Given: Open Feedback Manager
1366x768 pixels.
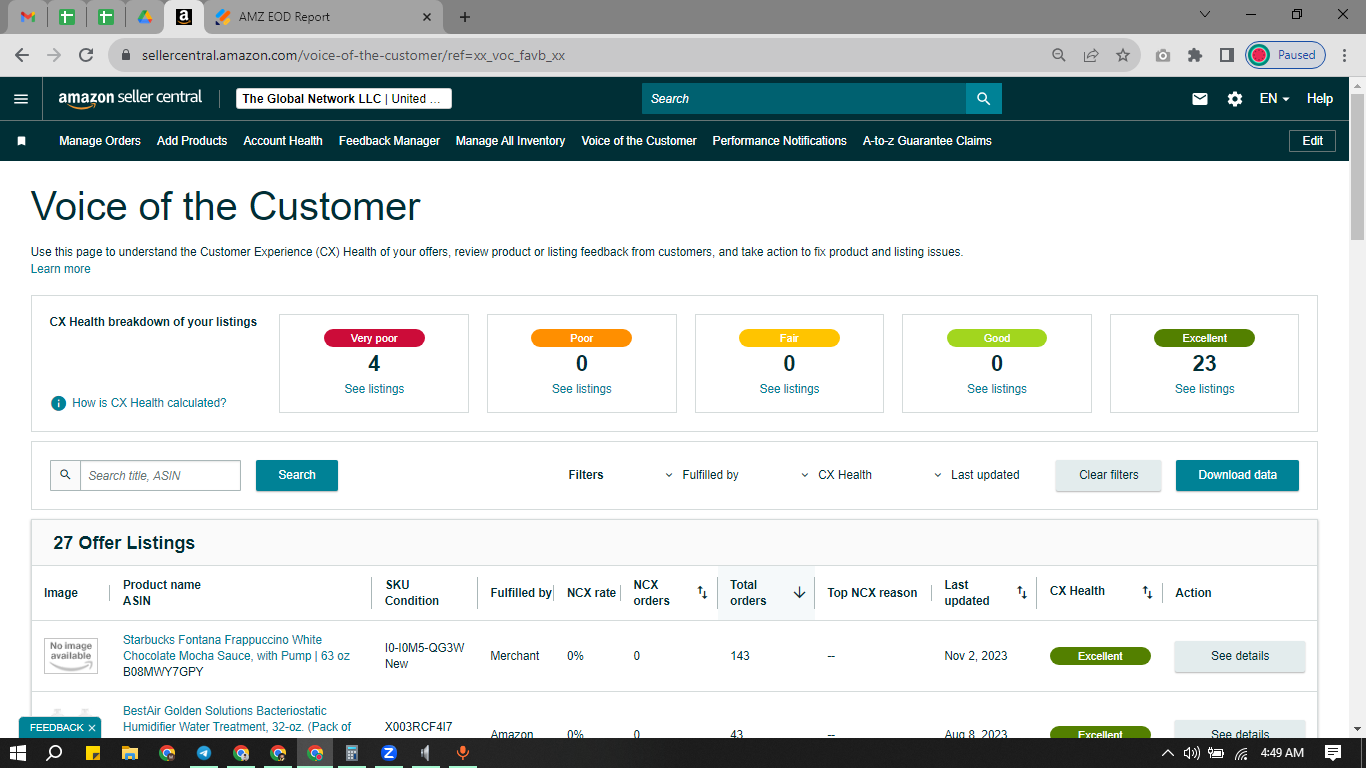Looking at the screenshot, I should pyautogui.click(x=389, y=141).
